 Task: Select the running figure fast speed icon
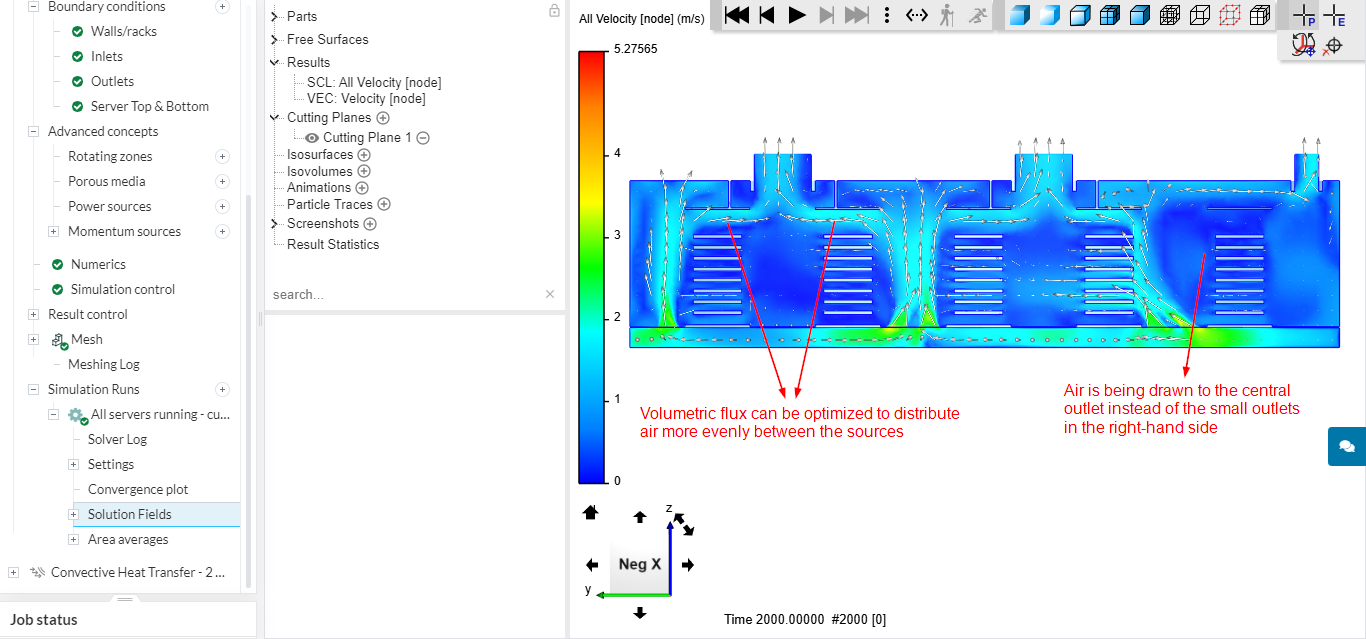(977, 15)
